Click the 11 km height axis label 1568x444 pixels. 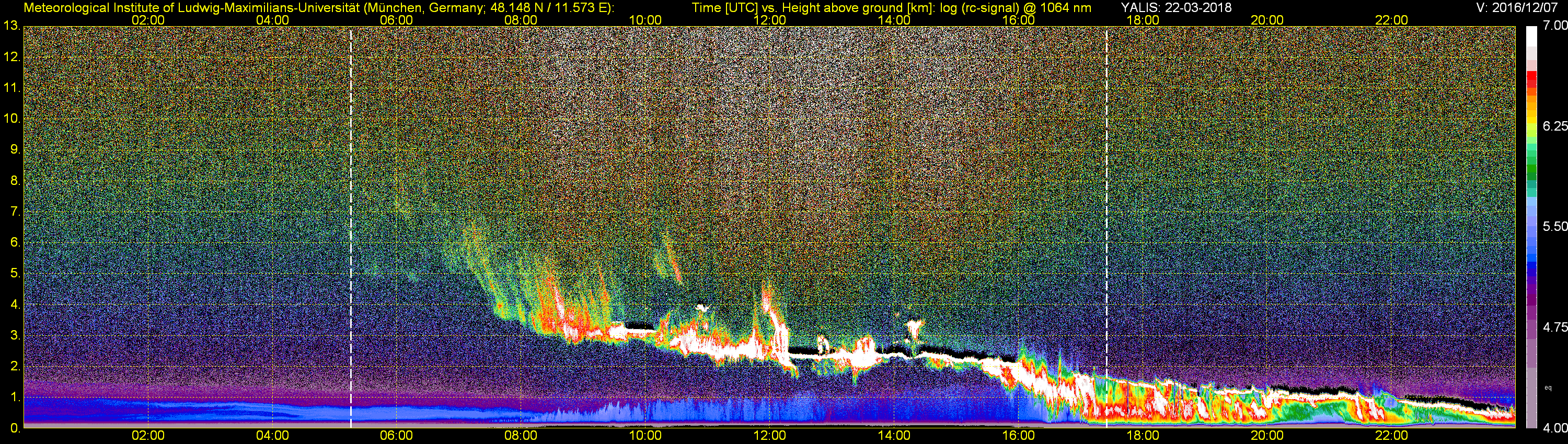tap(11, 88)
